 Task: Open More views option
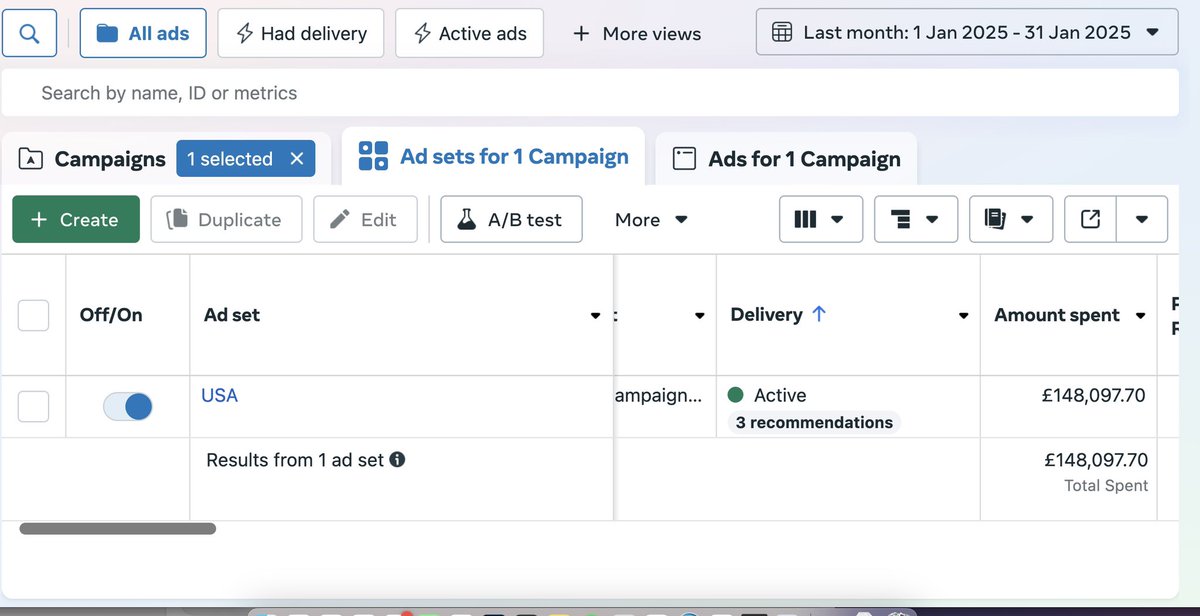(x=636, y=33)
